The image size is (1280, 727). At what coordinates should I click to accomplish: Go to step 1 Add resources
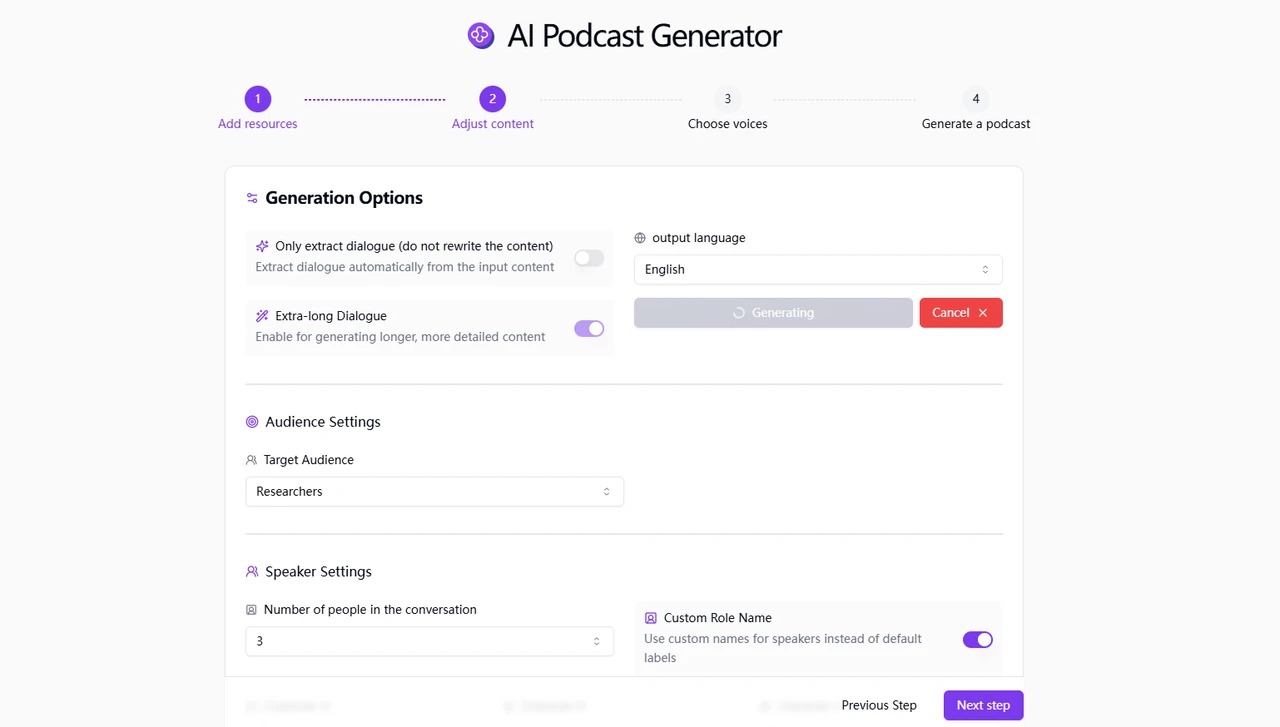(258, 109)
